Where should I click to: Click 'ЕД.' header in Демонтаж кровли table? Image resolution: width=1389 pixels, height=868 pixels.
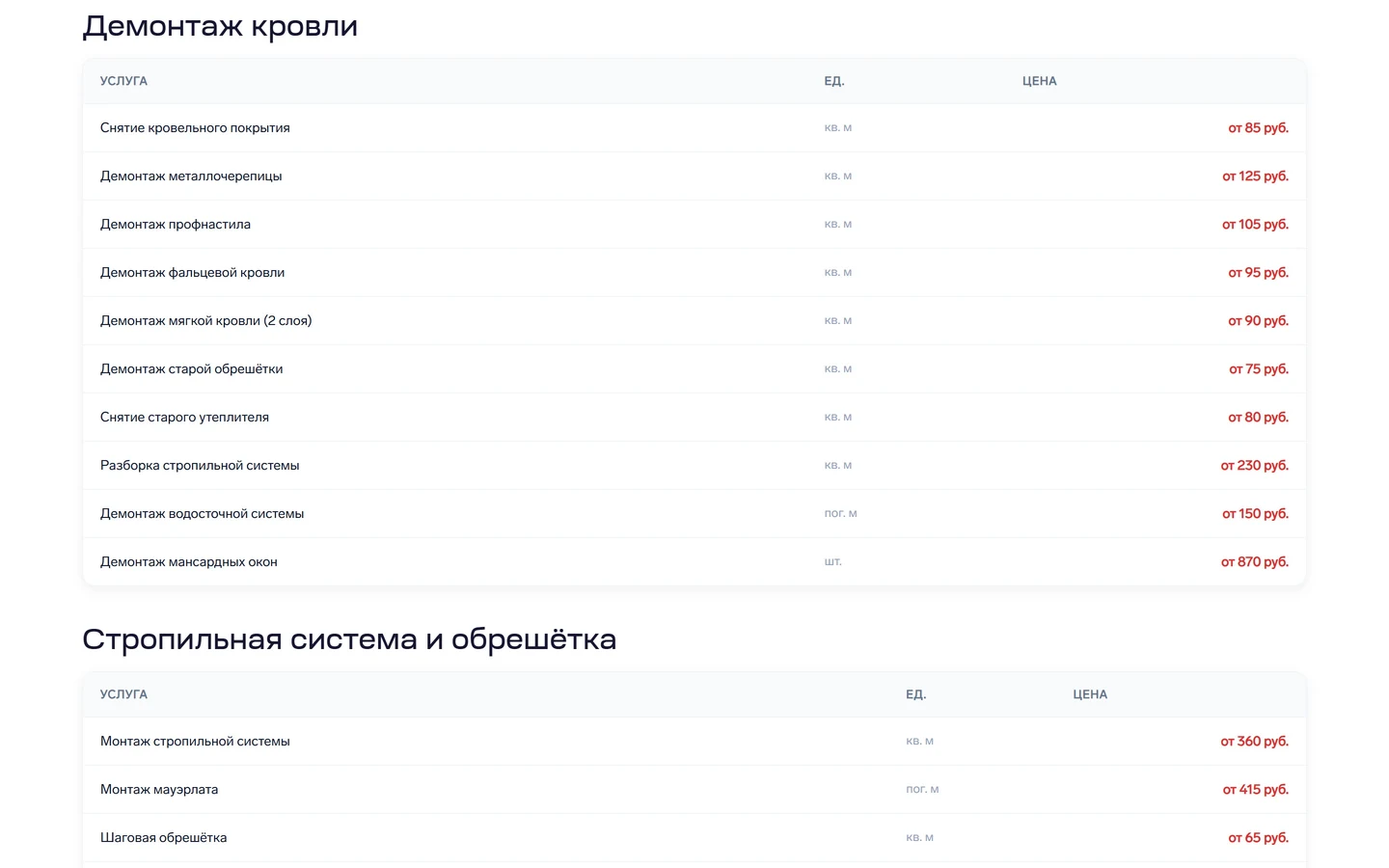[833, 81]
